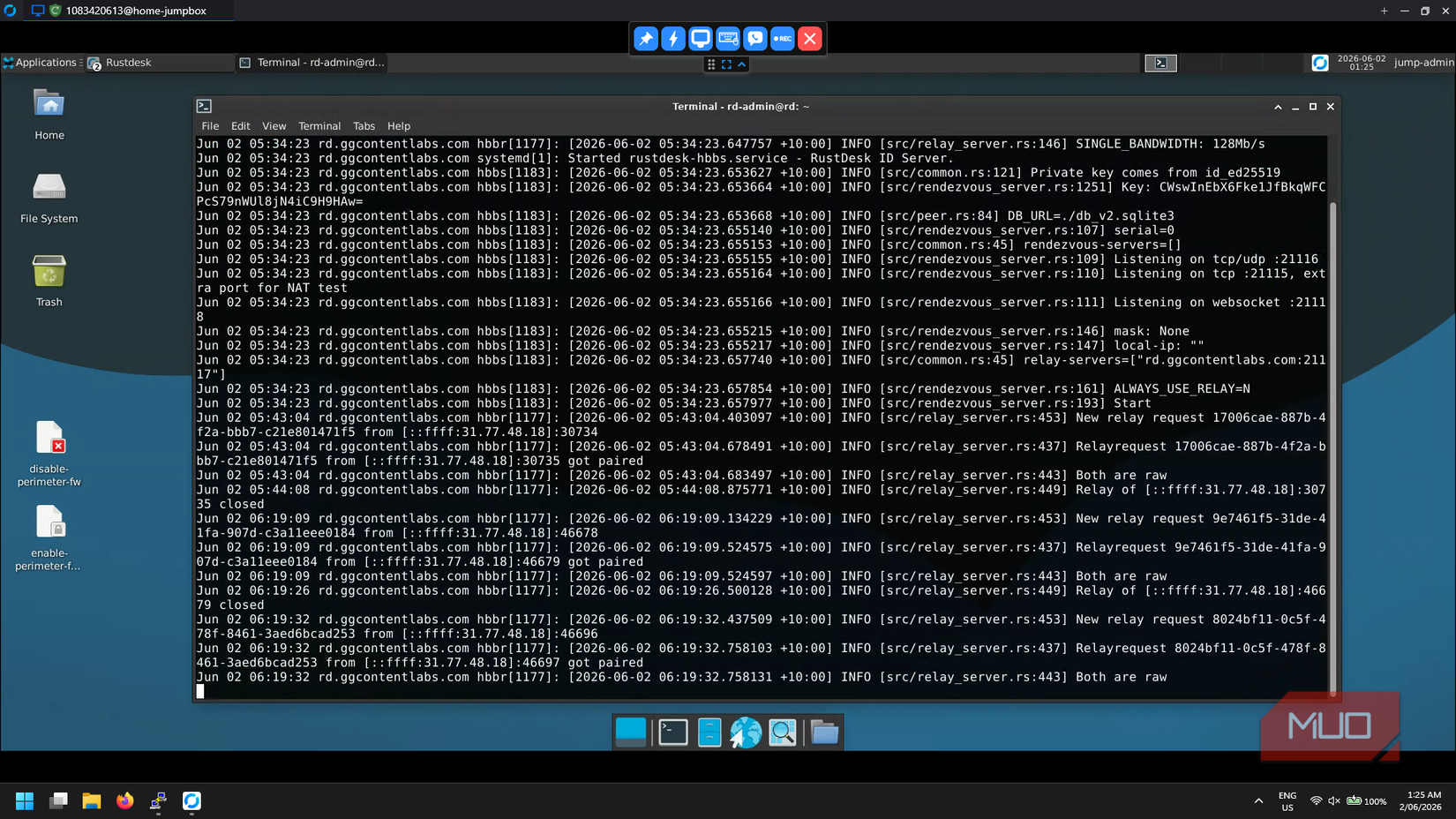Show hidden icons in Windows system tray
Screen dimensions: 1456x819
coord(1258,801)
